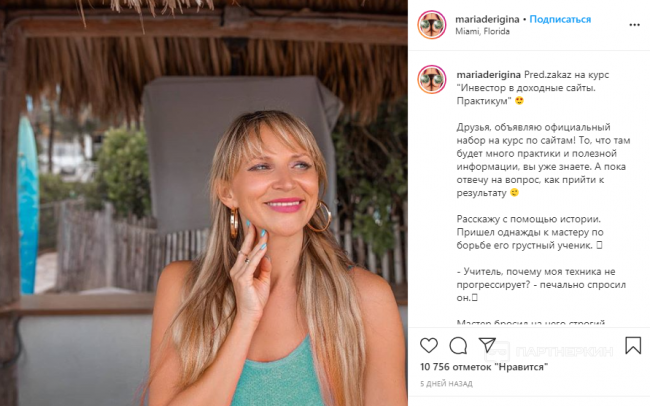This screenshot has height=406, width=650.
Task: Like the post with the heart icon
Action: [x=429, y=346]
